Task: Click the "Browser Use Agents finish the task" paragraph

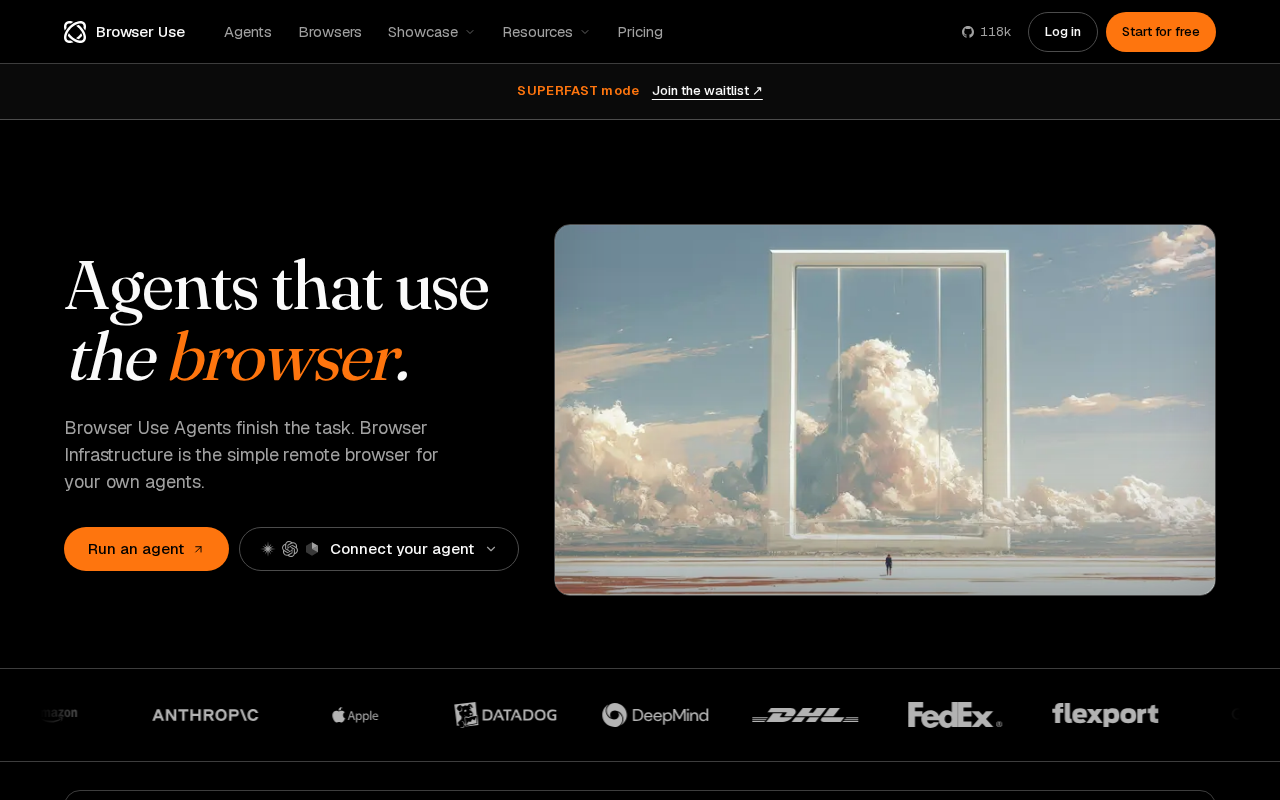Action: (x=252, y=455)
